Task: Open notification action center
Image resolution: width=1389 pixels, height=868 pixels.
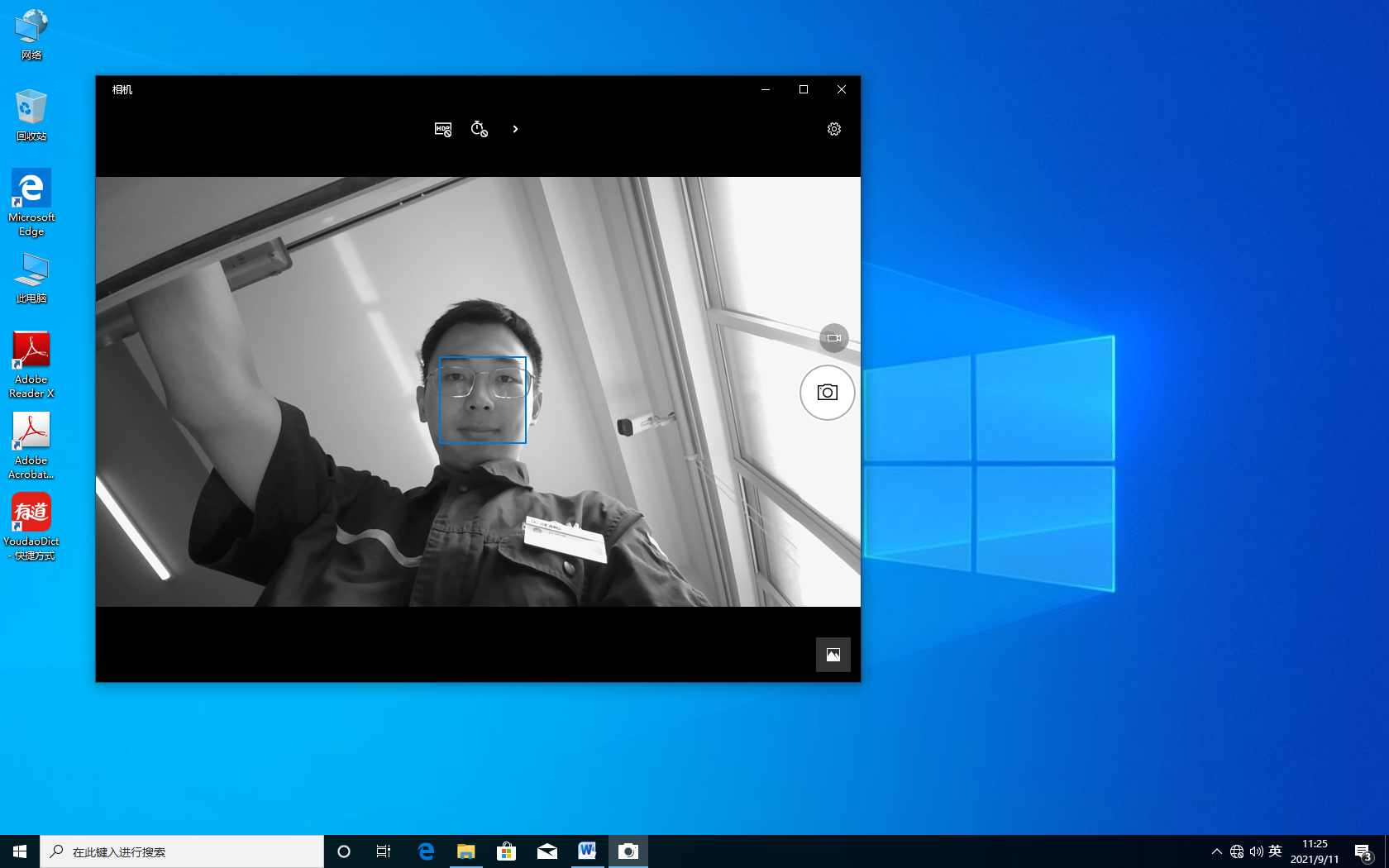Action: [x=1363, y=851]
